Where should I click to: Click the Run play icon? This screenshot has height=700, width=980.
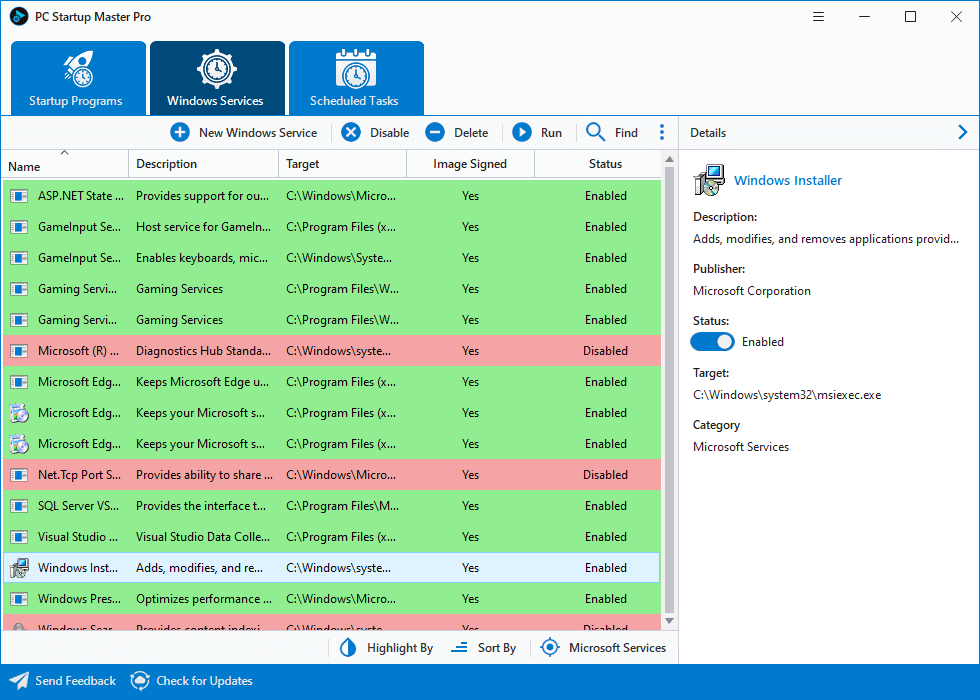point(522,132)
